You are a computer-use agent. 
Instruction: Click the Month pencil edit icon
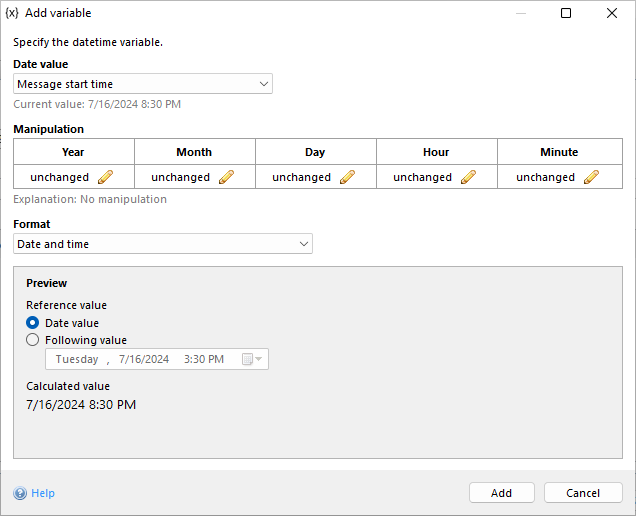point(226,177)
